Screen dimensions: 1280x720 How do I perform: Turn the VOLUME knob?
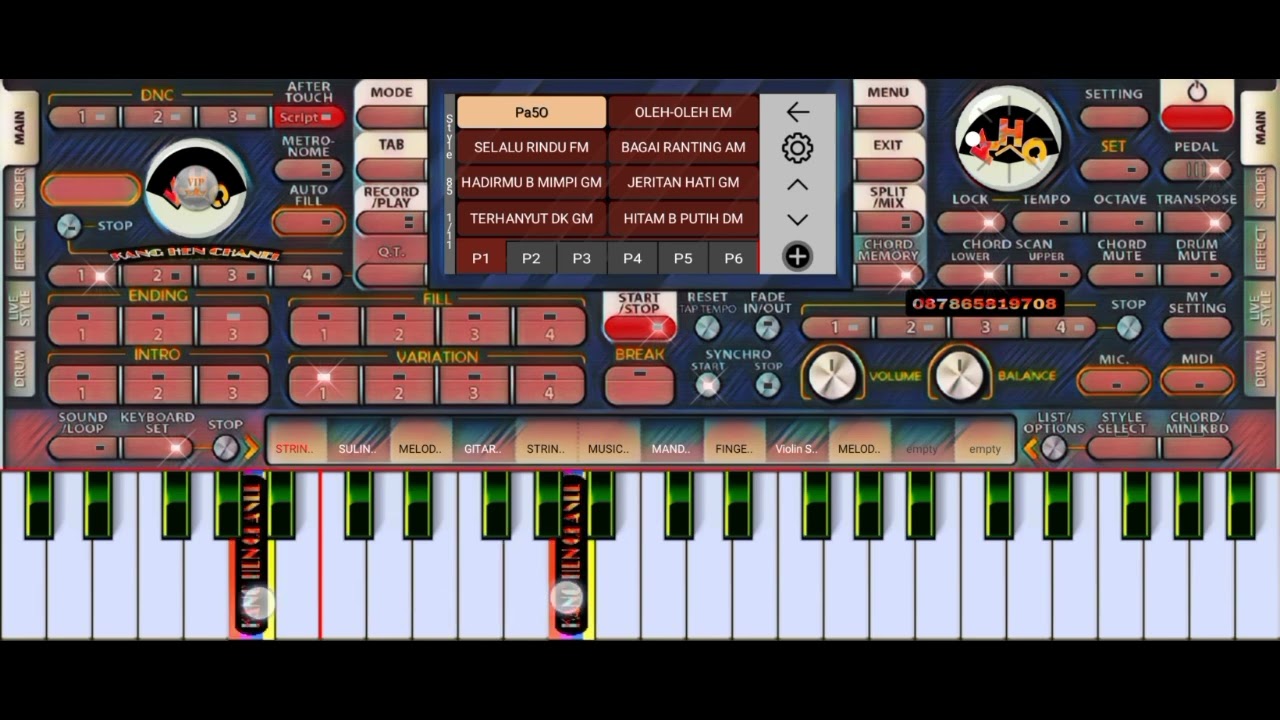coord(832,375)
